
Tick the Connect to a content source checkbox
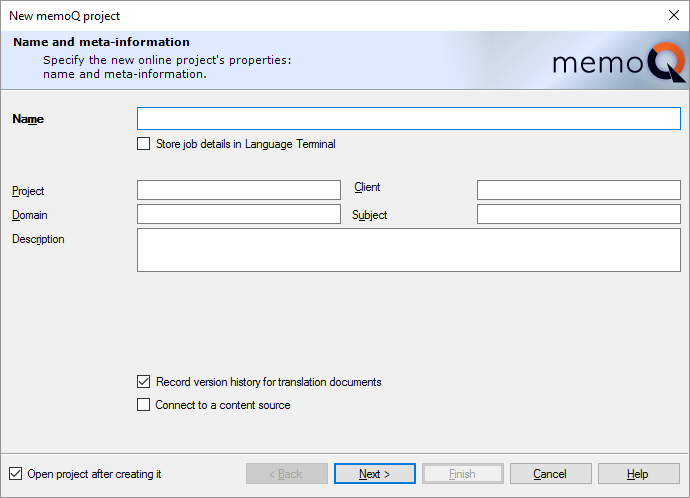coord(143,405)
